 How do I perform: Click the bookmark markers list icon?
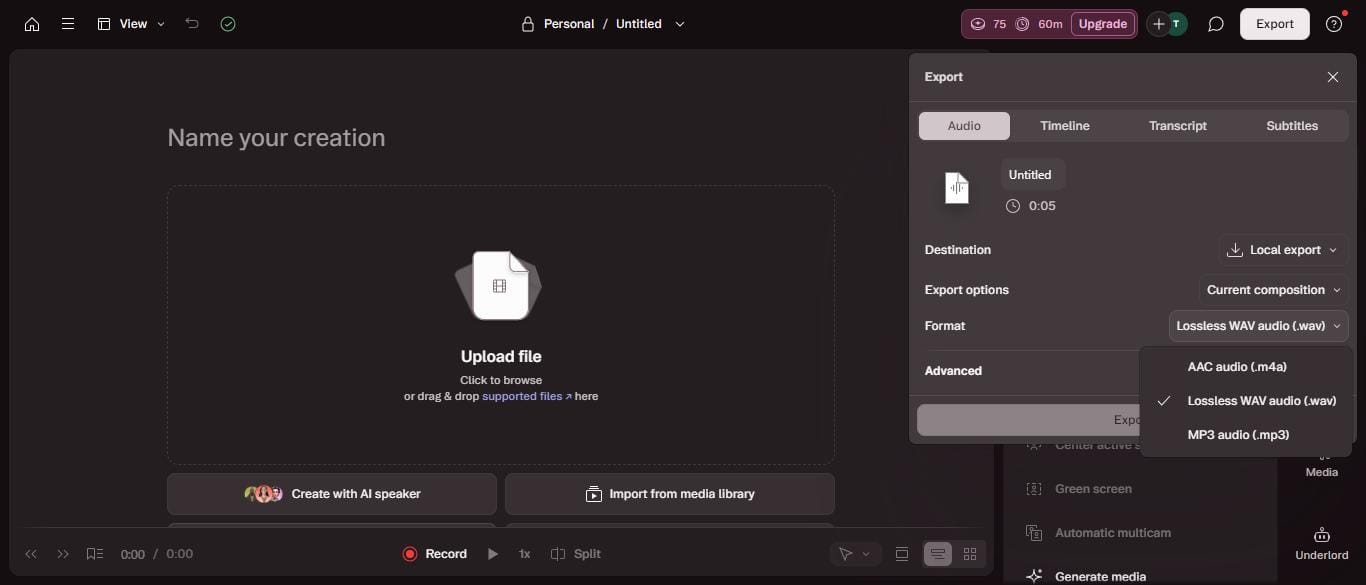95,554
